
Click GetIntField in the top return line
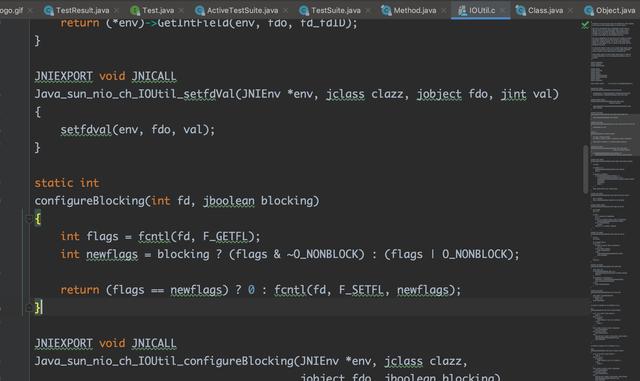193,23
